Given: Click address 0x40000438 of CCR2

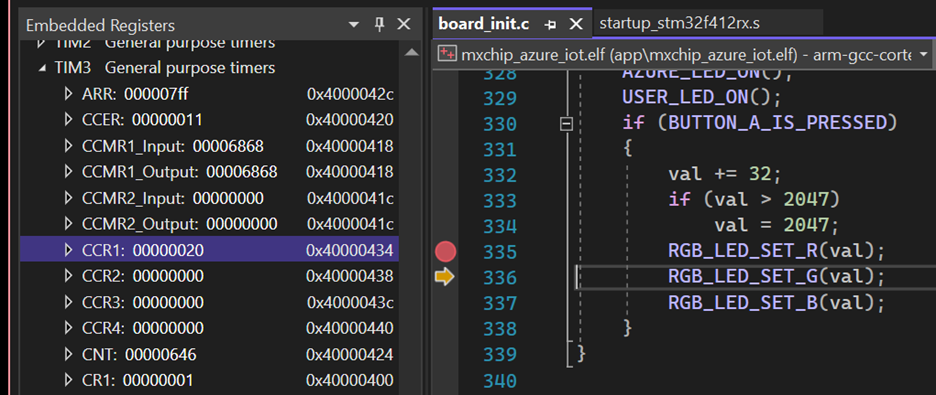Looking at the screenshot, I should click(x=350, y=276).
